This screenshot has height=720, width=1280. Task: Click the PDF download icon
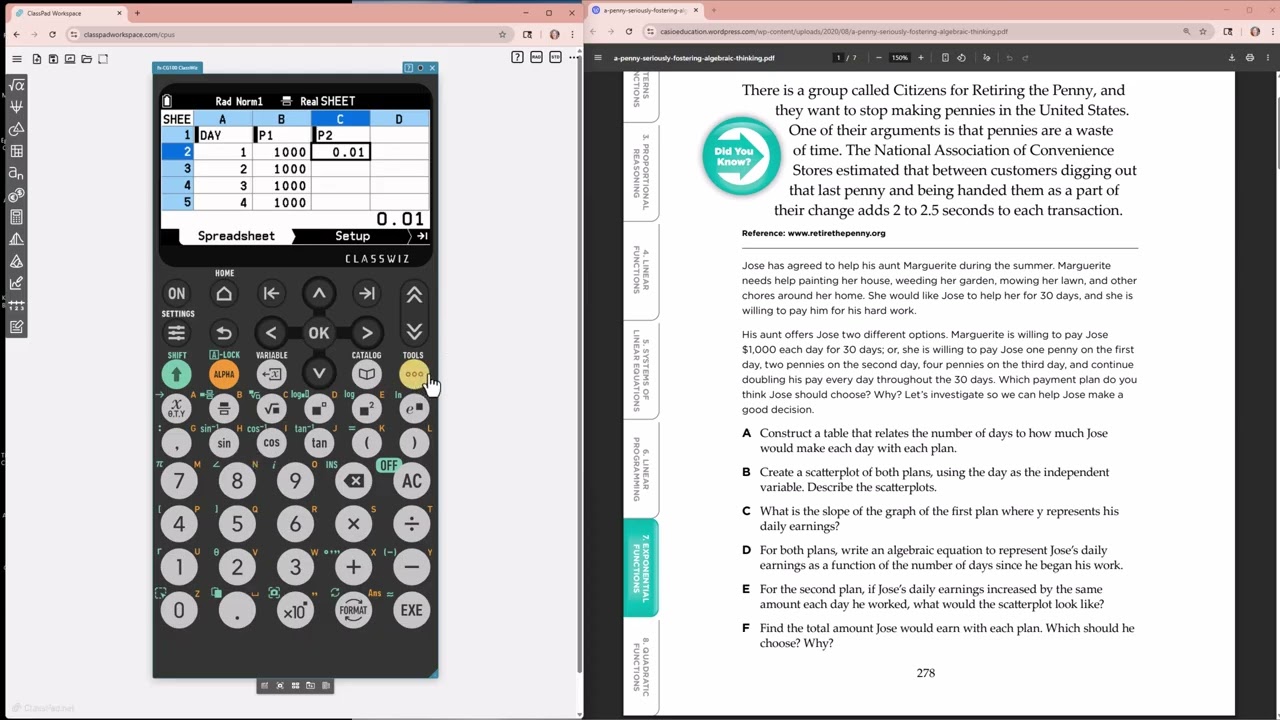click(x=1231, y=58)
